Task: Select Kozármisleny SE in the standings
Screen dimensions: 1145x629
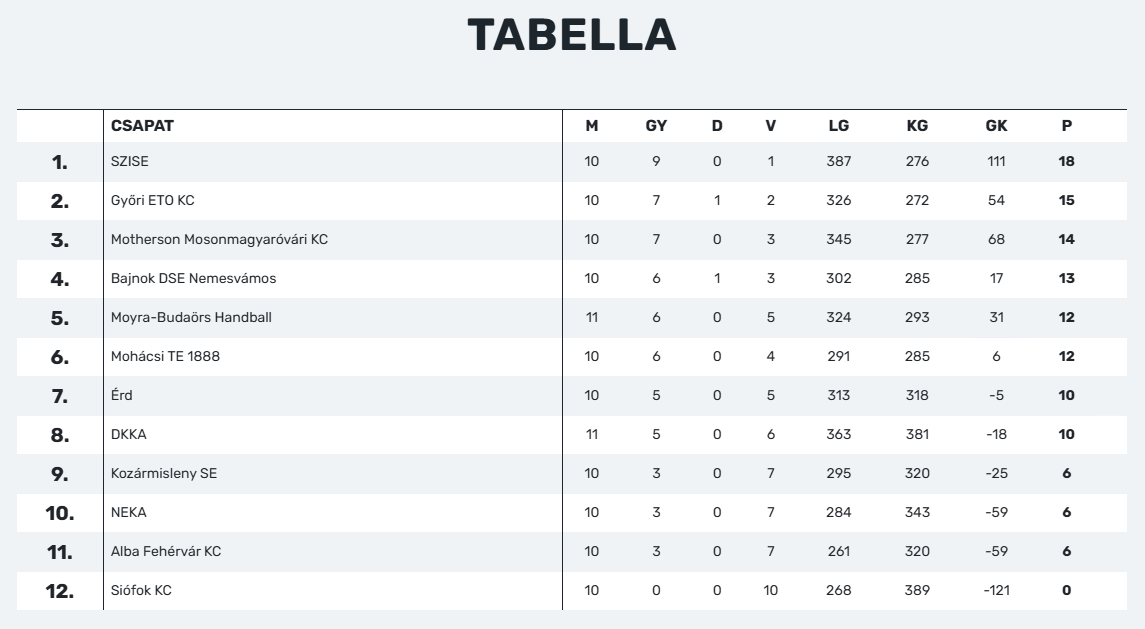Action: pos(164,473)
